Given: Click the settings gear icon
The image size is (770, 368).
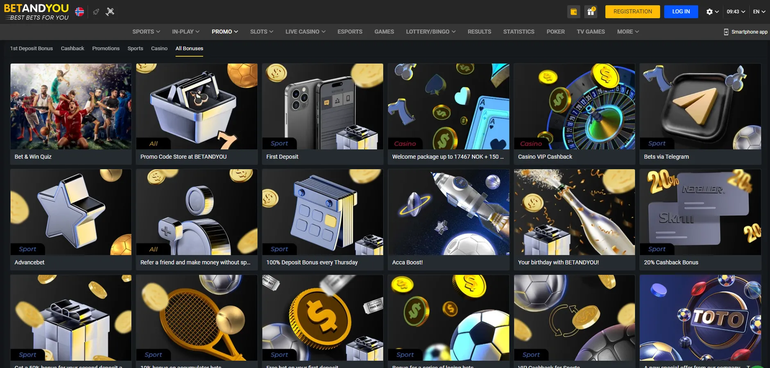Looking at the screenshot, I should point(709,12).
